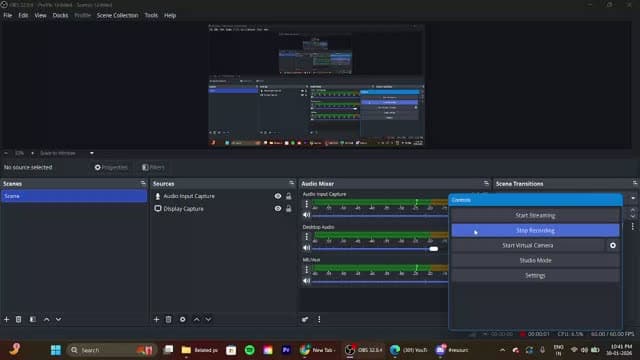This screenshot has width=640, height=360.
Task: Remove the selected scene with the trash icon
Action: coord(18,319)
